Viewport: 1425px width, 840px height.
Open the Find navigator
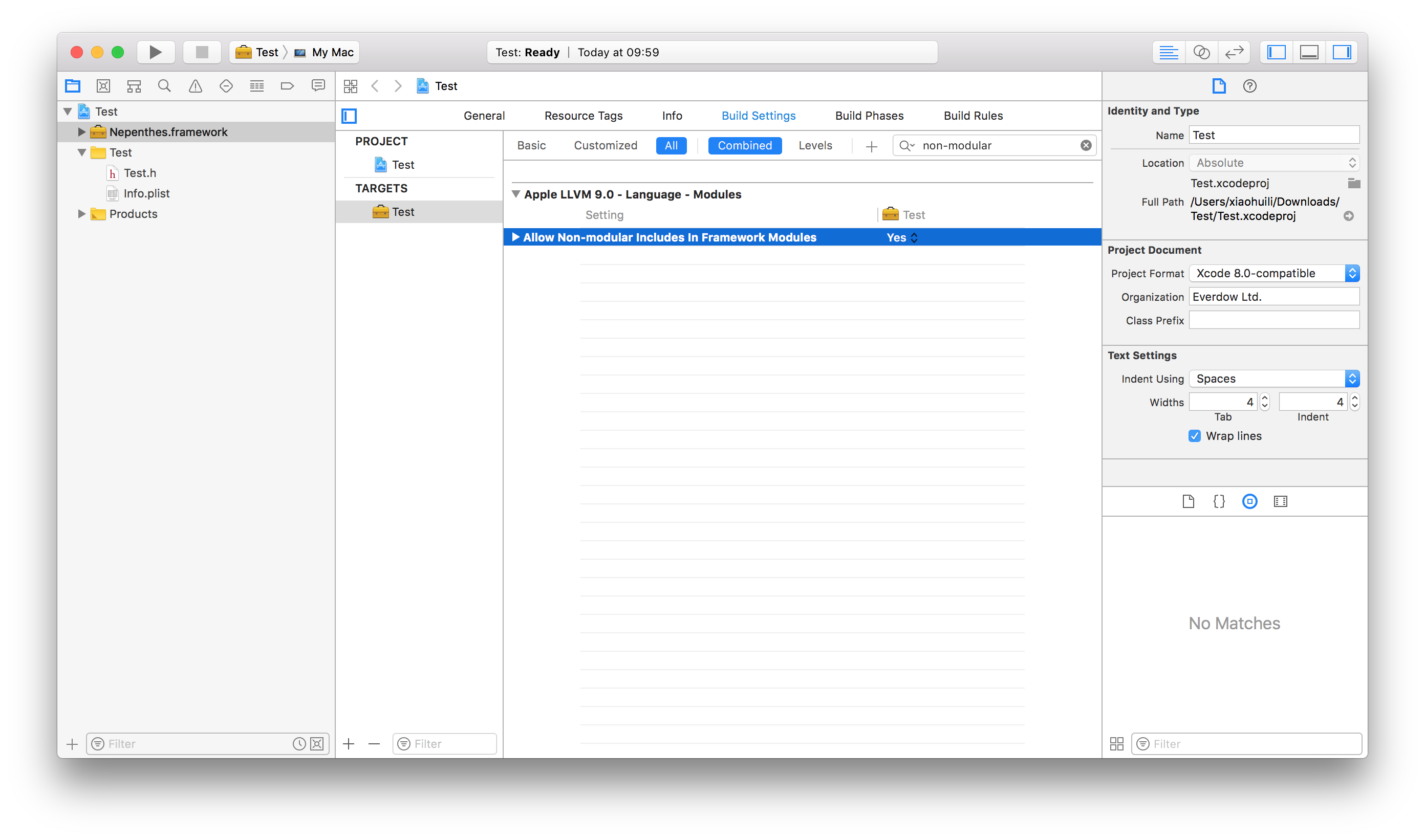164,86
